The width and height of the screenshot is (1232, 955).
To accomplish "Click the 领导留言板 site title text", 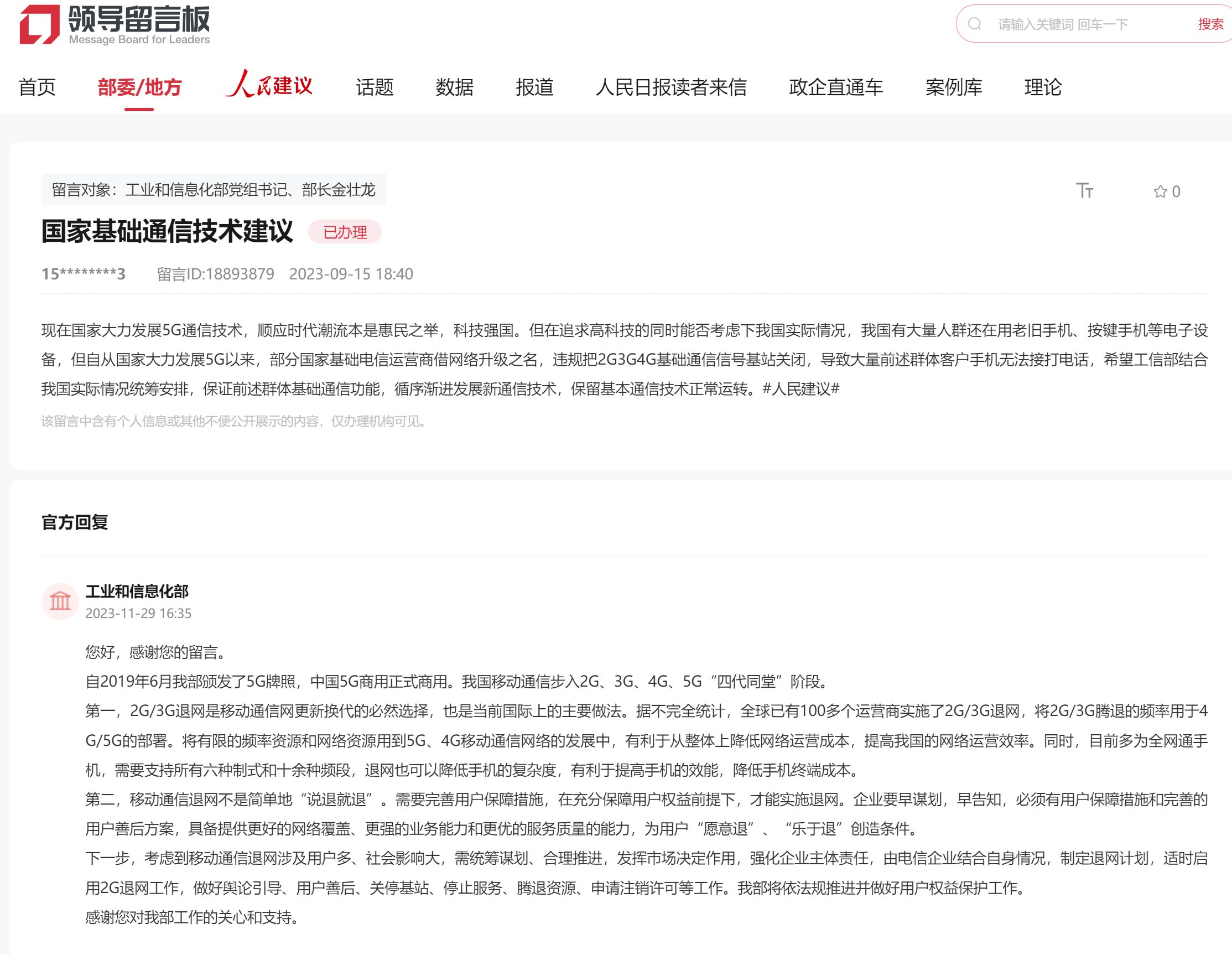I will click(139, 19).
